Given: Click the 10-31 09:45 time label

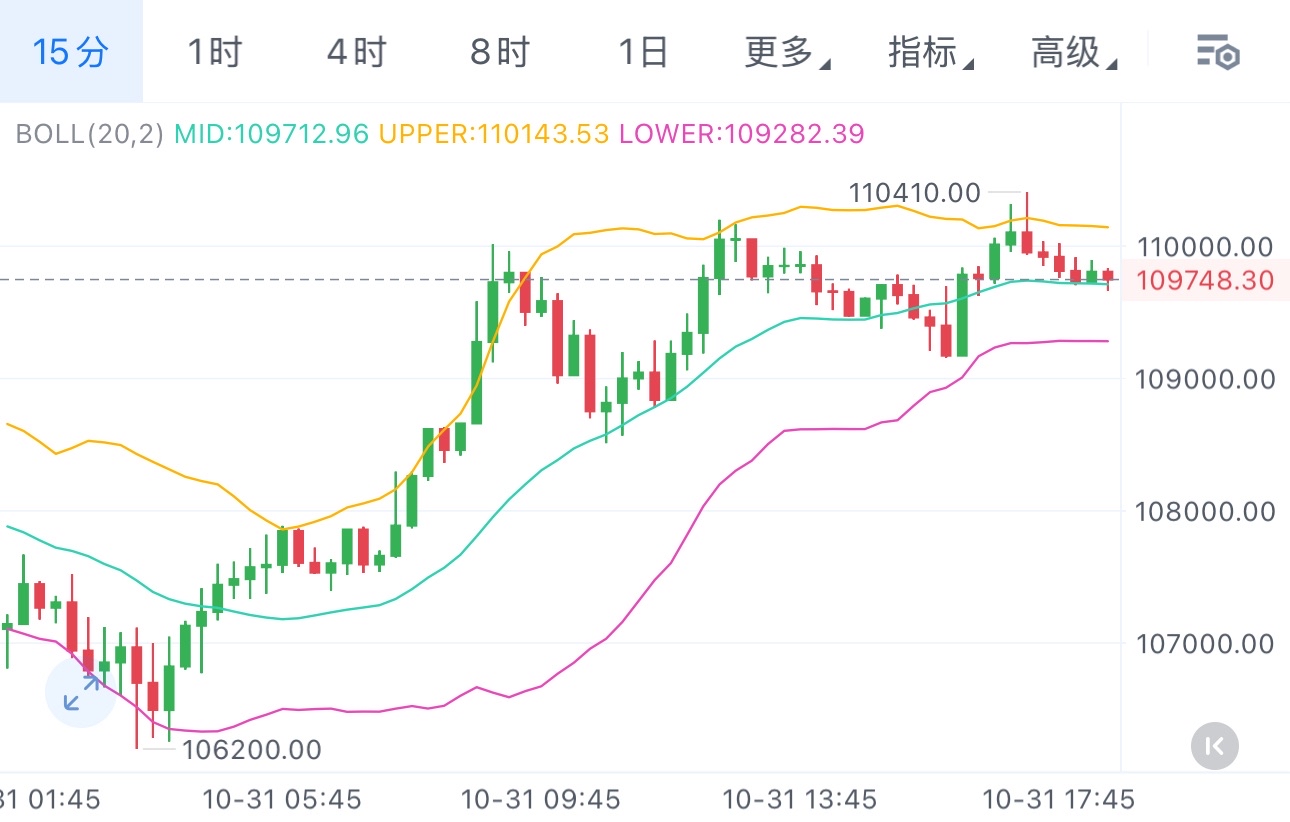Looking at the screenshot, I should point(540,799).
